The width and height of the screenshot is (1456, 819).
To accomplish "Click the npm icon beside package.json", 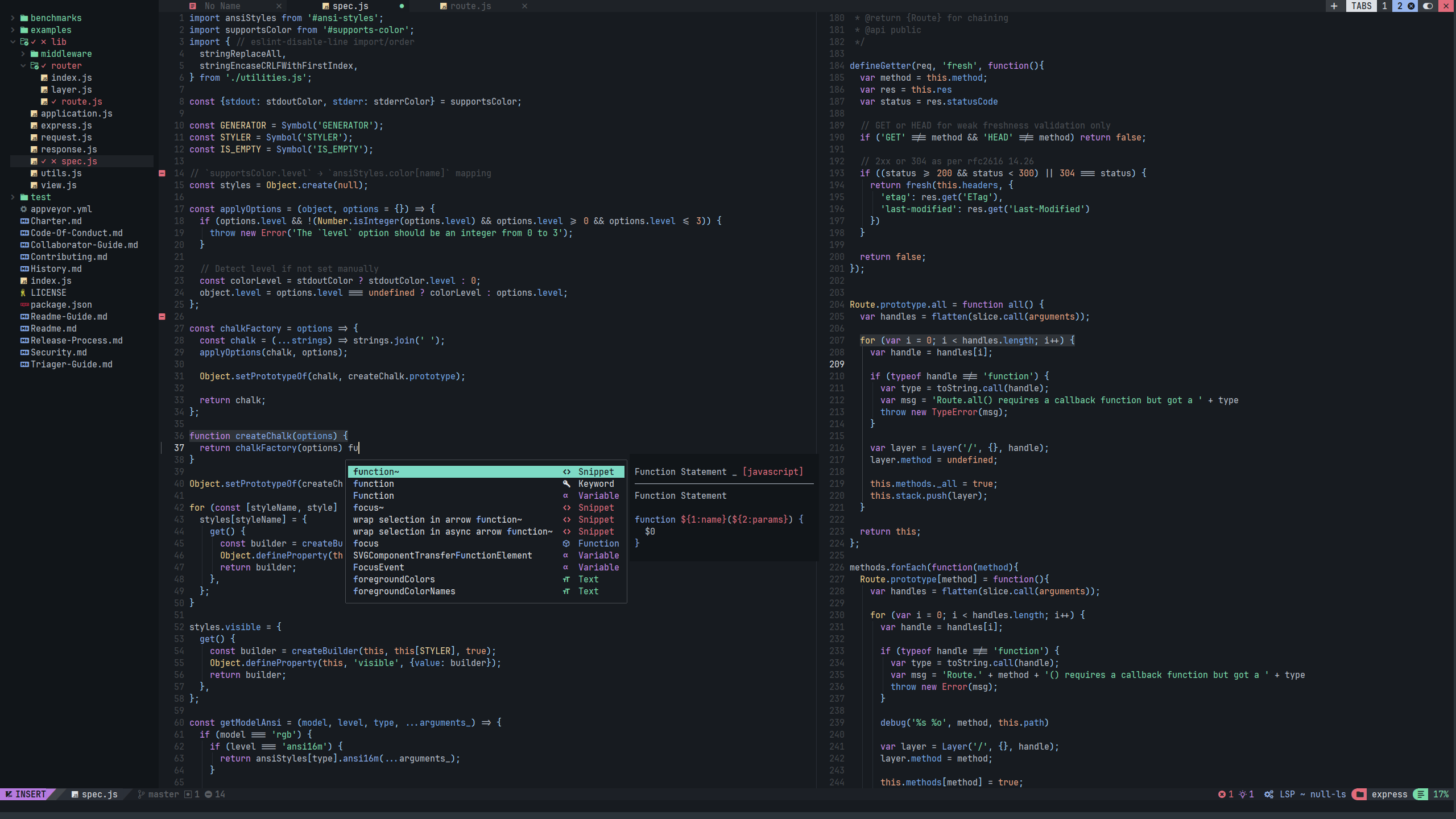I will (24, 305).
